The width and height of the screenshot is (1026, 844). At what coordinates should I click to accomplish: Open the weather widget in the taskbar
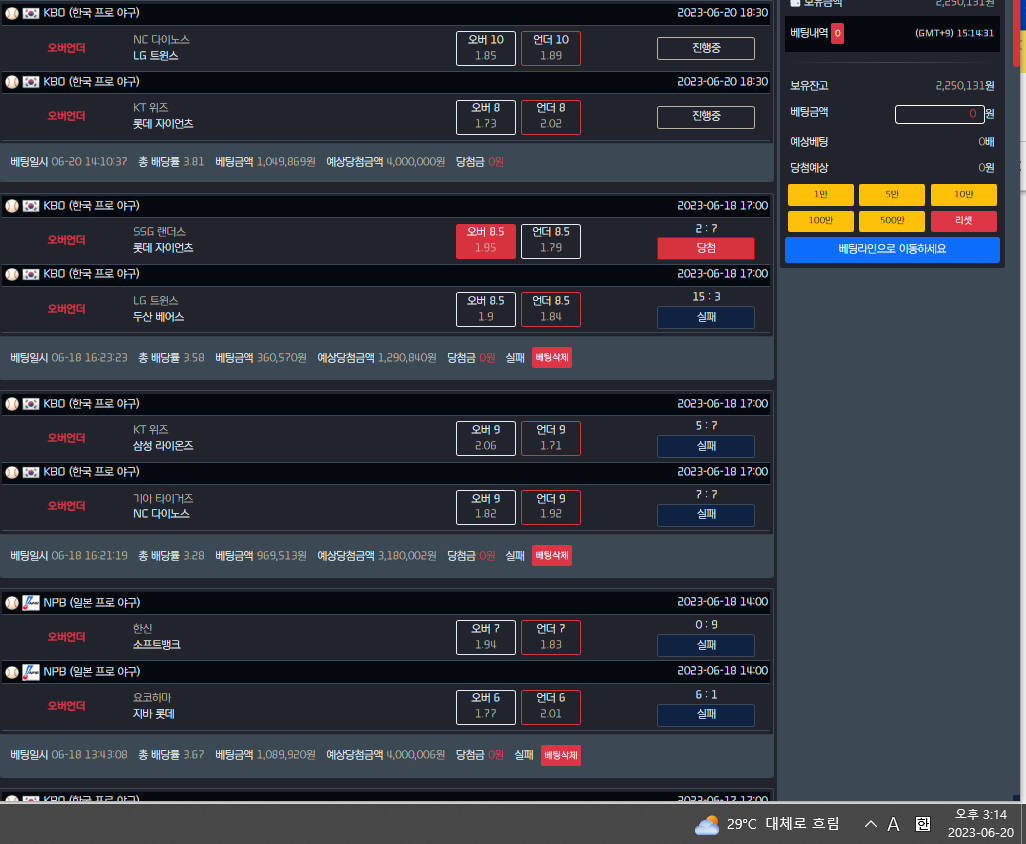point(766,824)
